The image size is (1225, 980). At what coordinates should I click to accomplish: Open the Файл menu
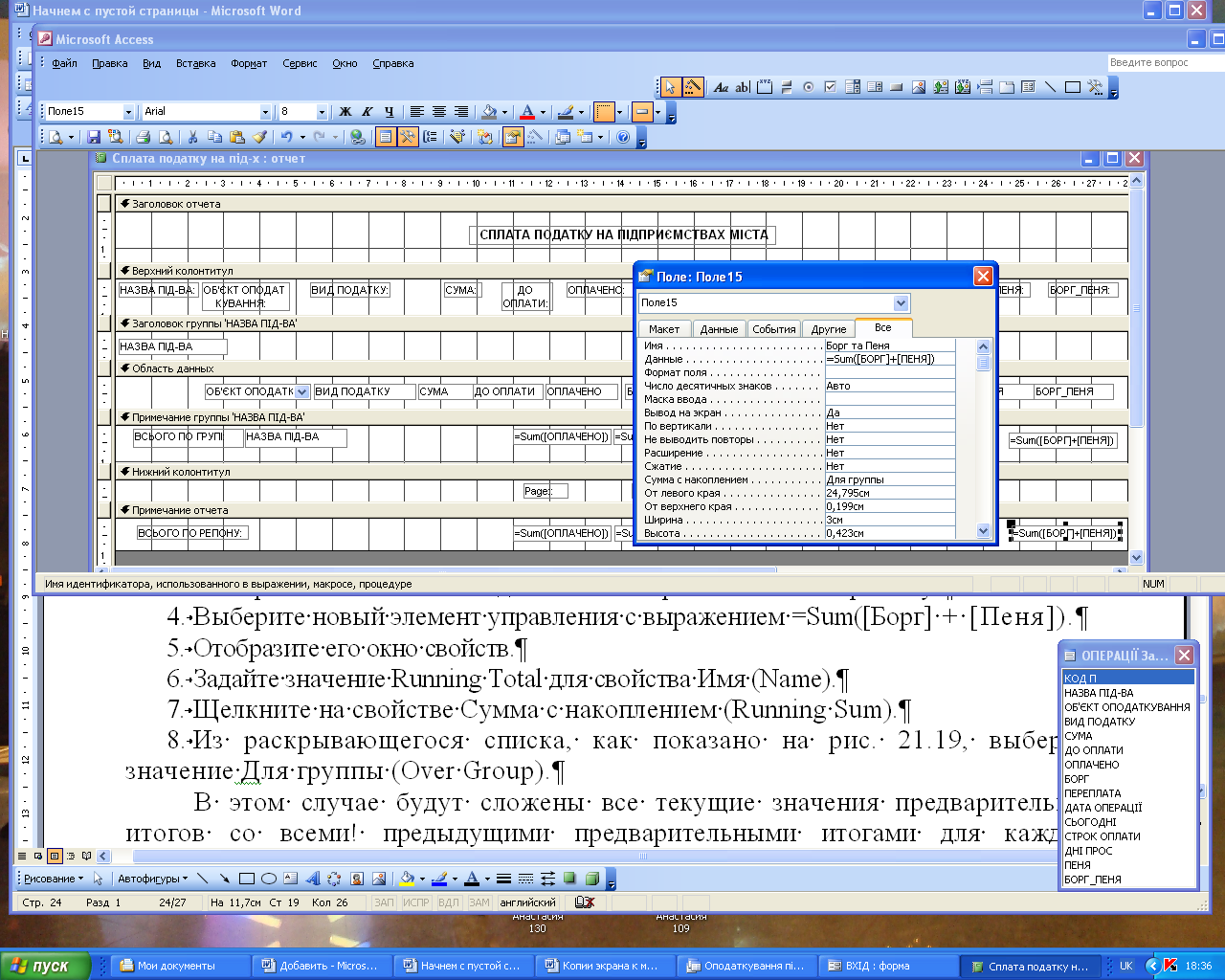pyautogui.click(x=64, y=63)
